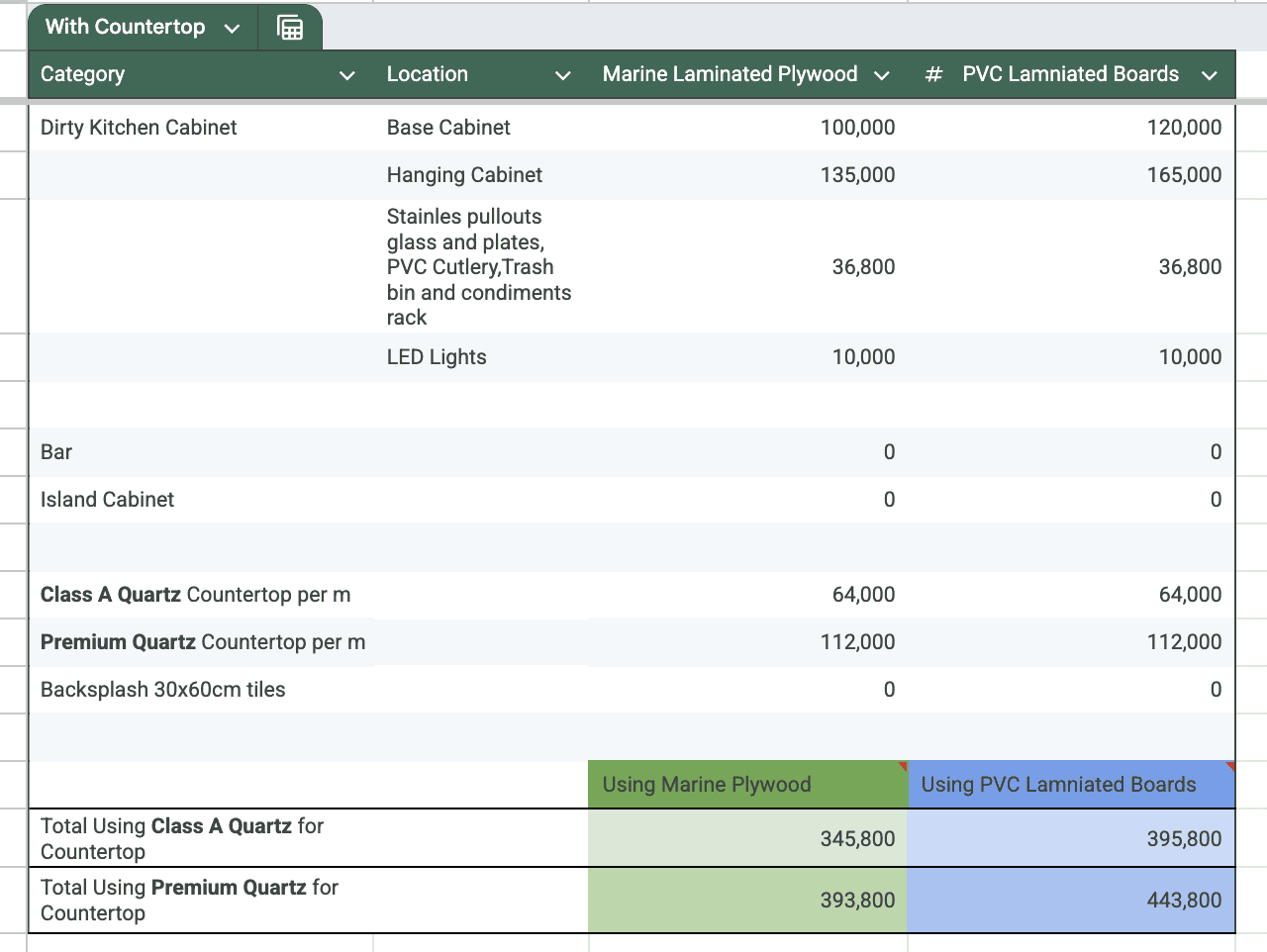Select the Stainles pullouts description cell
1267x952 pixels.
479,267
